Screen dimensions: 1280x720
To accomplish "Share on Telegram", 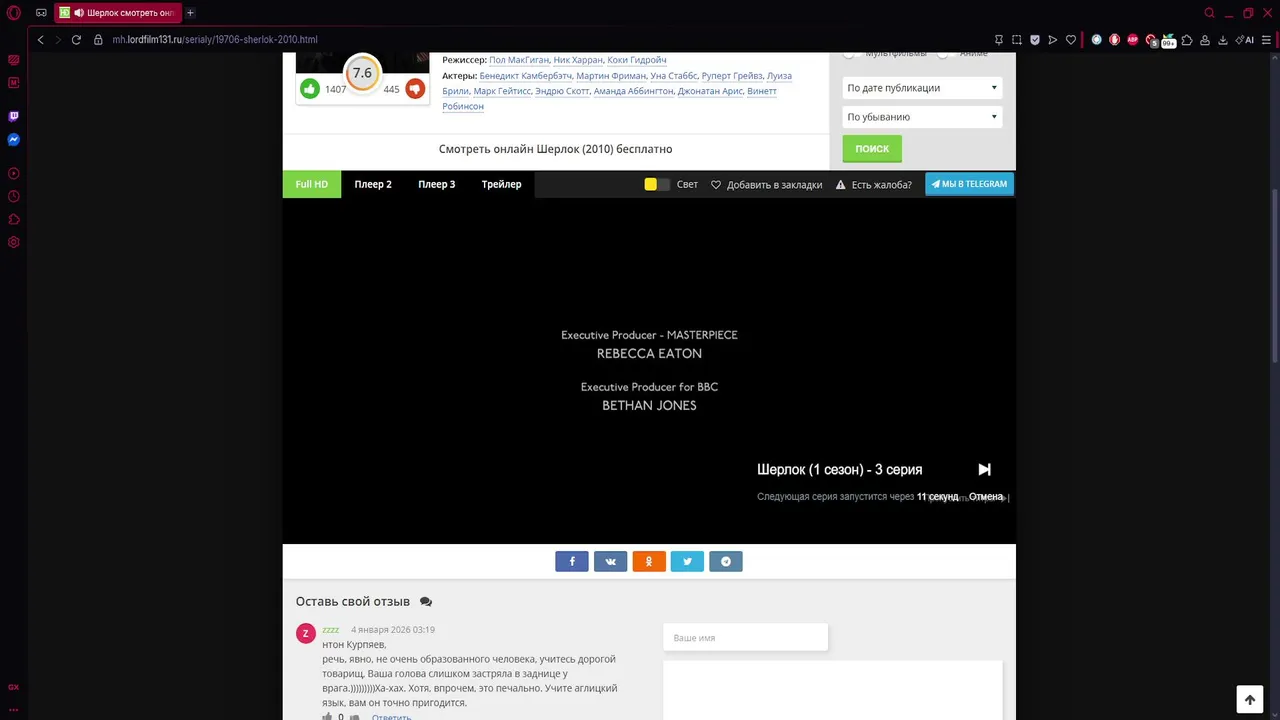I will coord(726,561).
